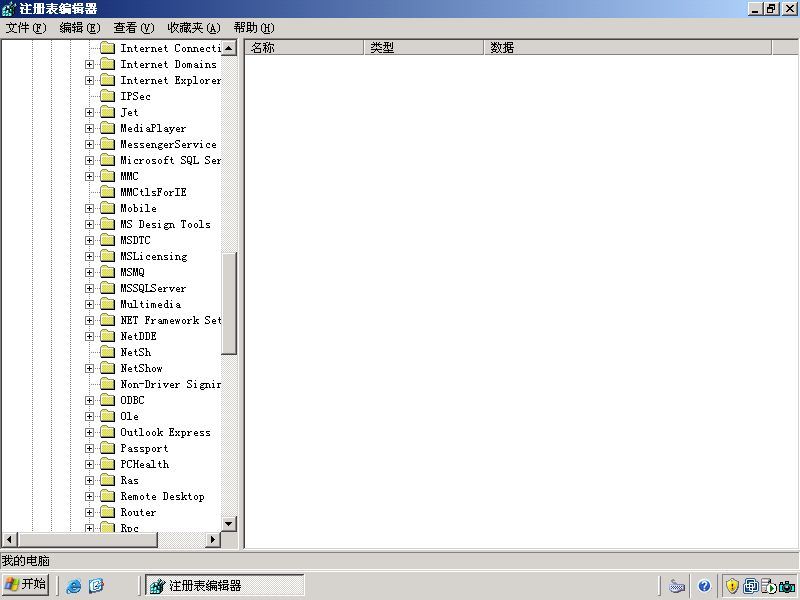Click the Ras folder icon
The width and height of the screenshot is (800, 600).
107,480
